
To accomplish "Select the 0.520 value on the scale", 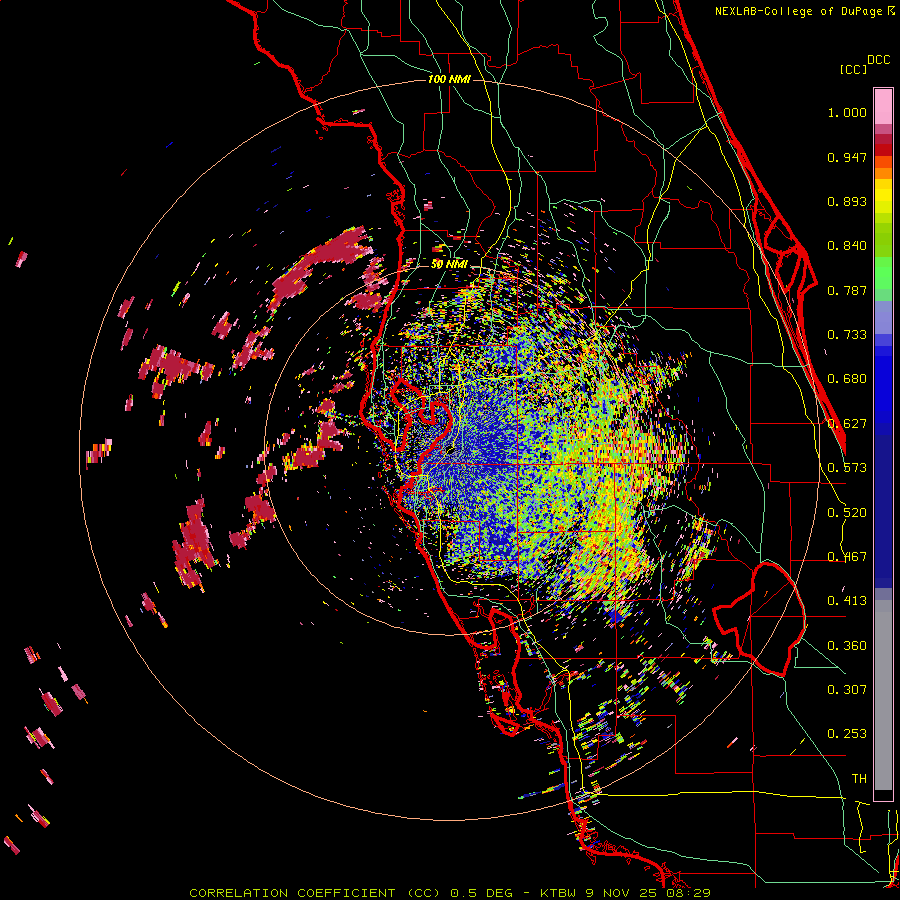I will (847, 513).
